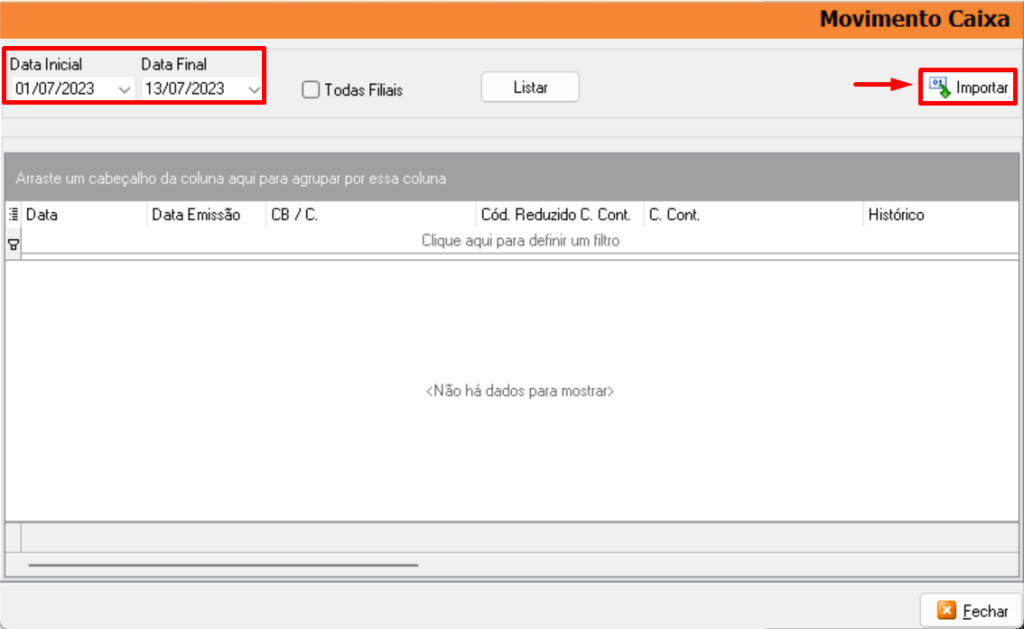The image size is (1024, 629).
Task: Click the horizontal scrollbar of the grid
Action: click(223, 565)
